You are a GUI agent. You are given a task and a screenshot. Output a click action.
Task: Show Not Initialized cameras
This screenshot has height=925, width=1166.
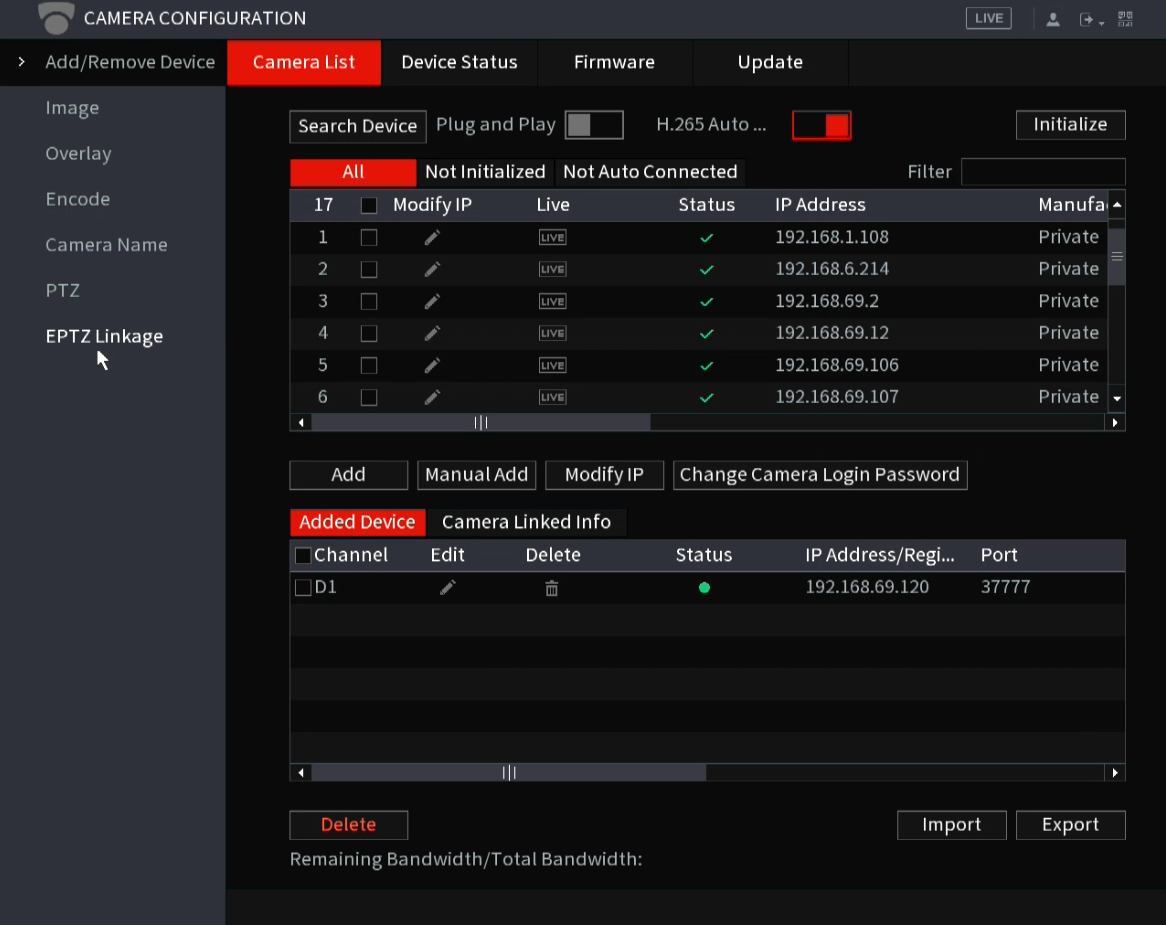[484, 171]
